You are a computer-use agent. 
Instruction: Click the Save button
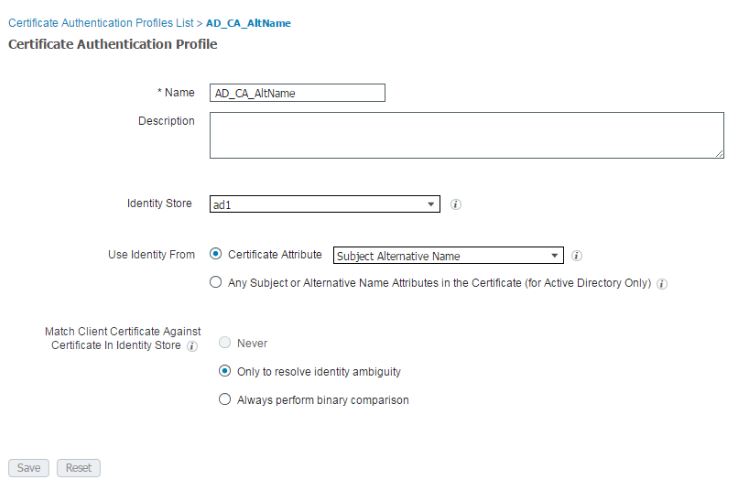coord(28,468)
